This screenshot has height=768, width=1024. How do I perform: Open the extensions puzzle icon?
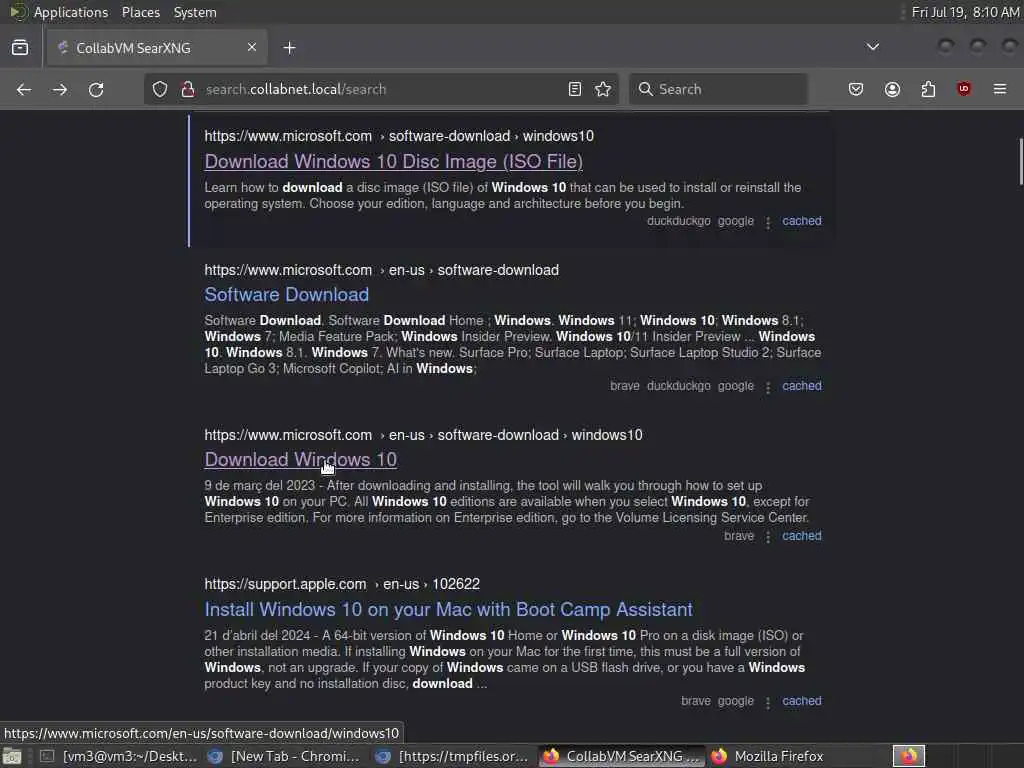tap(928, 89)
